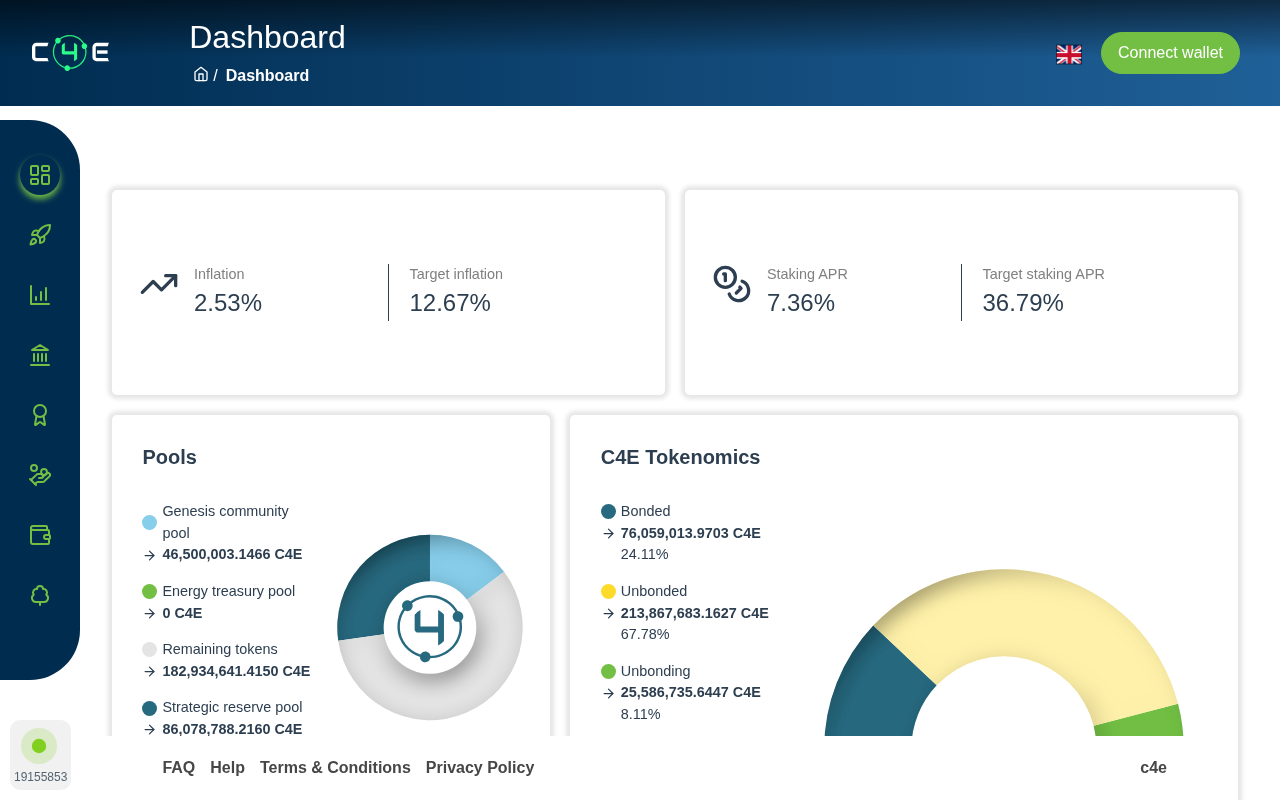Click the home icon in breadcrumb
Viewport: 1280px width, 800px height.
pos(201,74)
